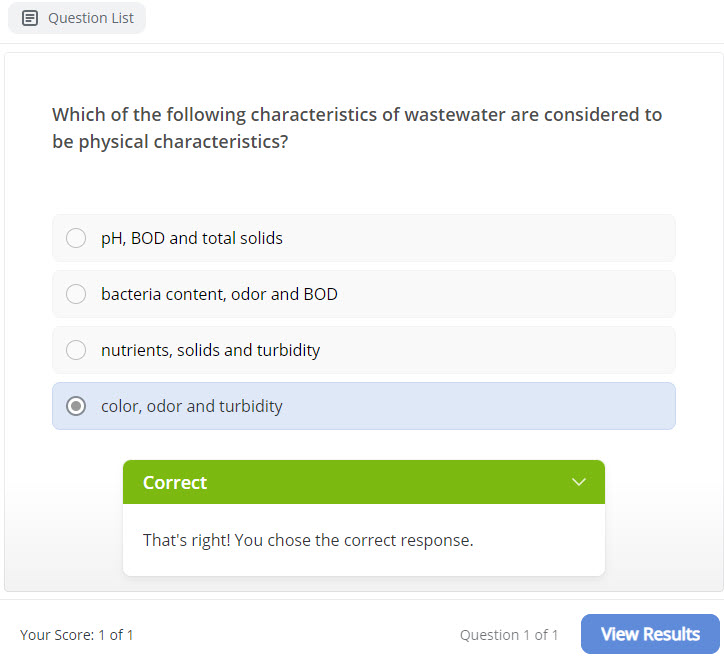Viewport: 724px width, 657px height.
Task: Click the Question List icon
Action: tap(30, 18)
